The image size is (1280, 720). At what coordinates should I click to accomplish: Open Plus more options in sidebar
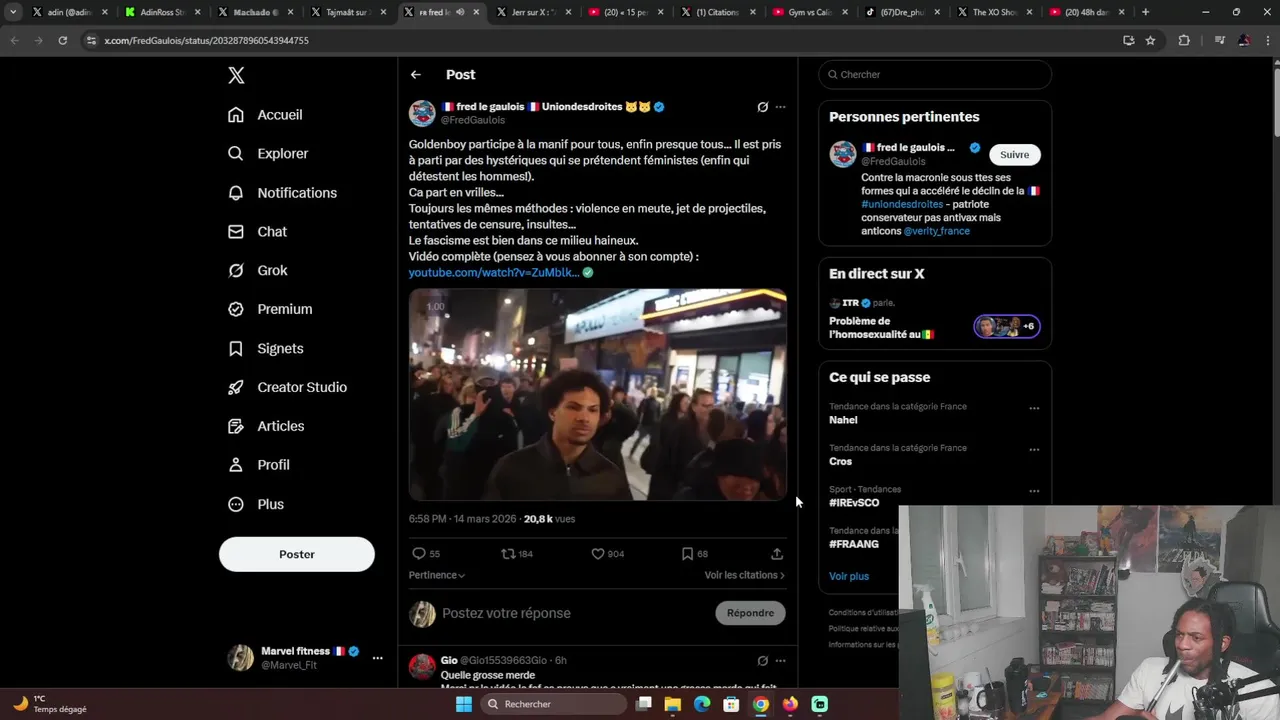(256, 505)
